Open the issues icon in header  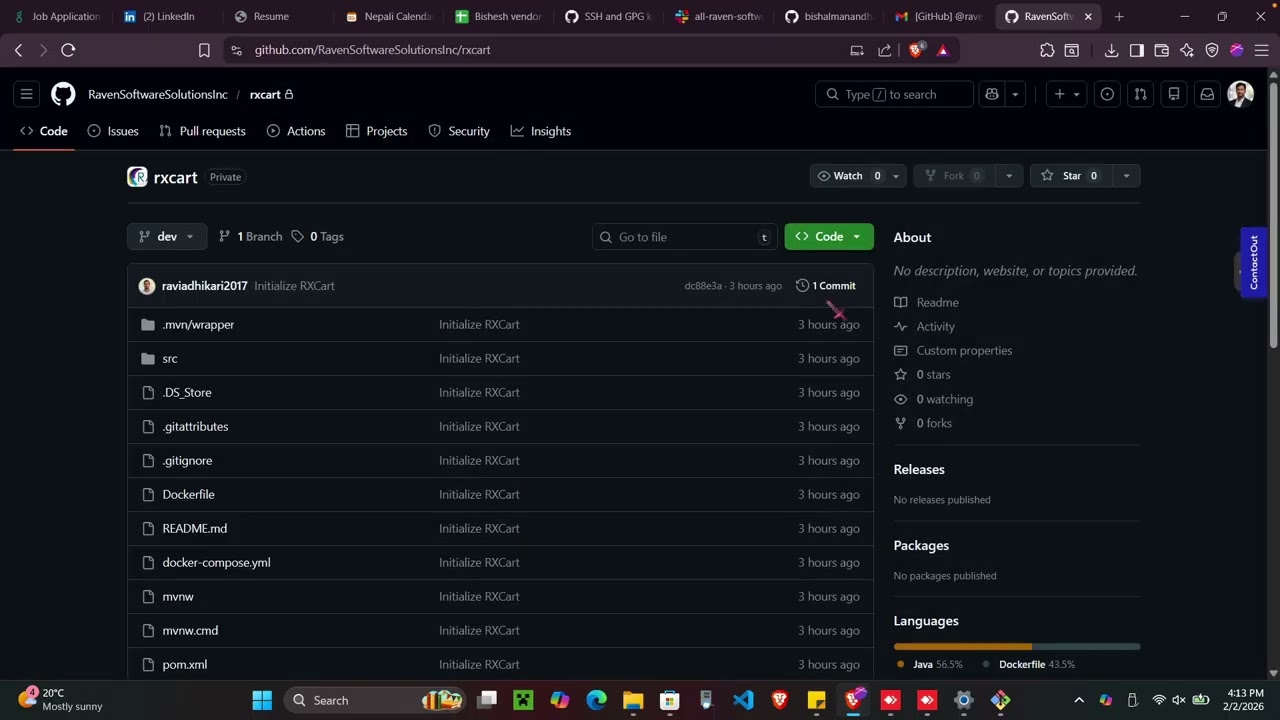coord(1107,94)
